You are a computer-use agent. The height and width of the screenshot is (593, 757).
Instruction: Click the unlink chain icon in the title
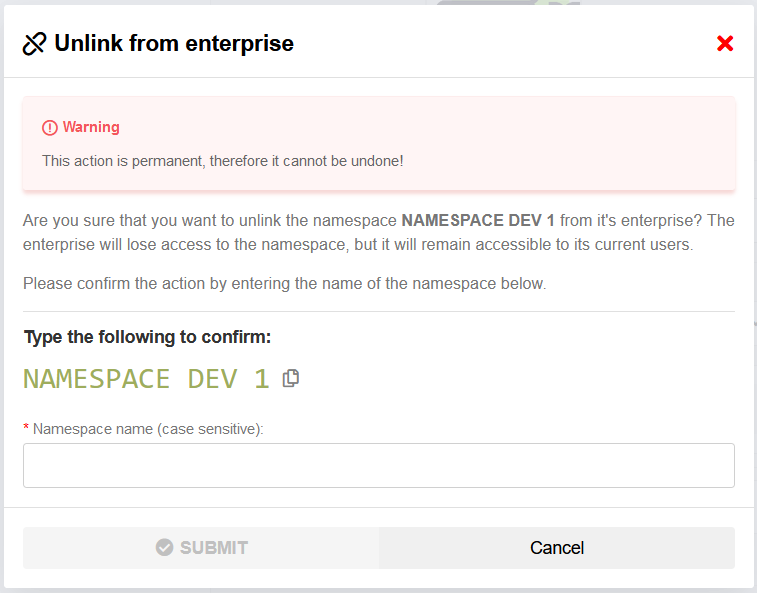(35, 44)
